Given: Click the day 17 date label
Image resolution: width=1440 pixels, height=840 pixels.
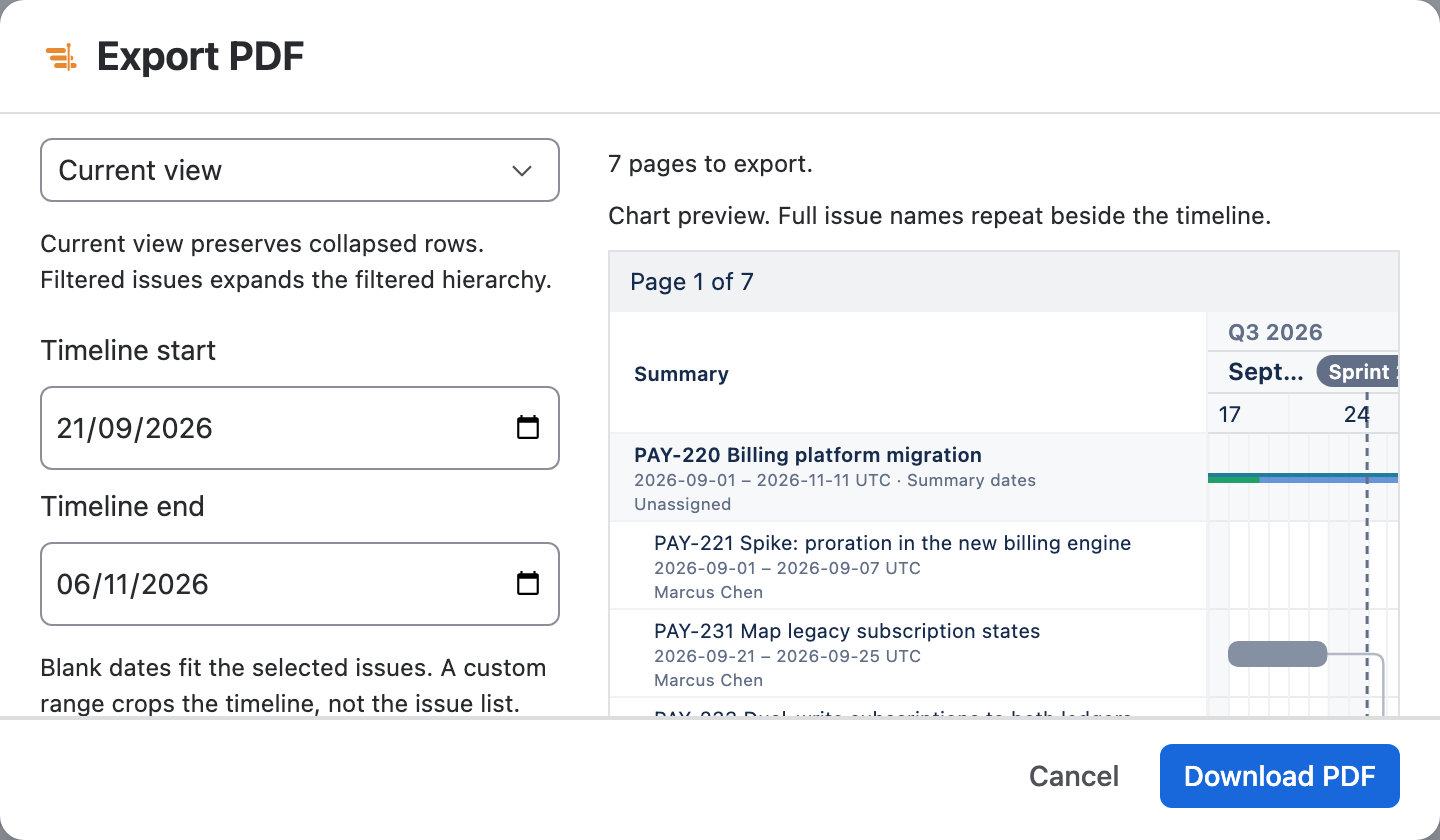Looking at the screenshot, I should pyautogui.click(x=1229, y=414).
